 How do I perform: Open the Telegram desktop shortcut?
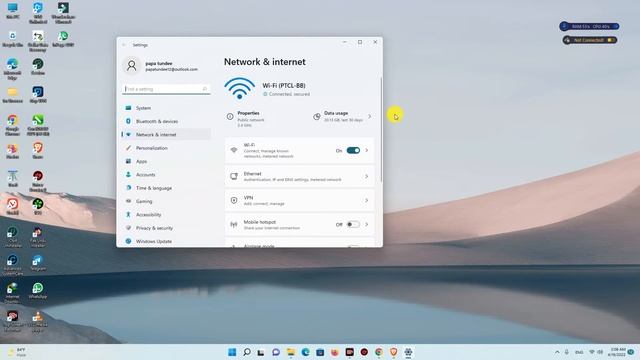(x=38, y=262)
